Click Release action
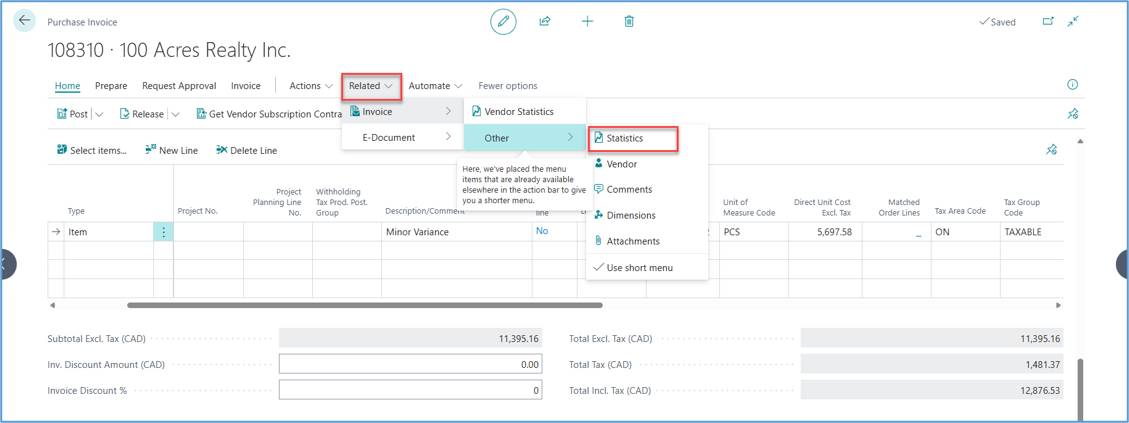The width and height of the screenshot is (1129, 423). pyautogui.click(x=141, y=114)
